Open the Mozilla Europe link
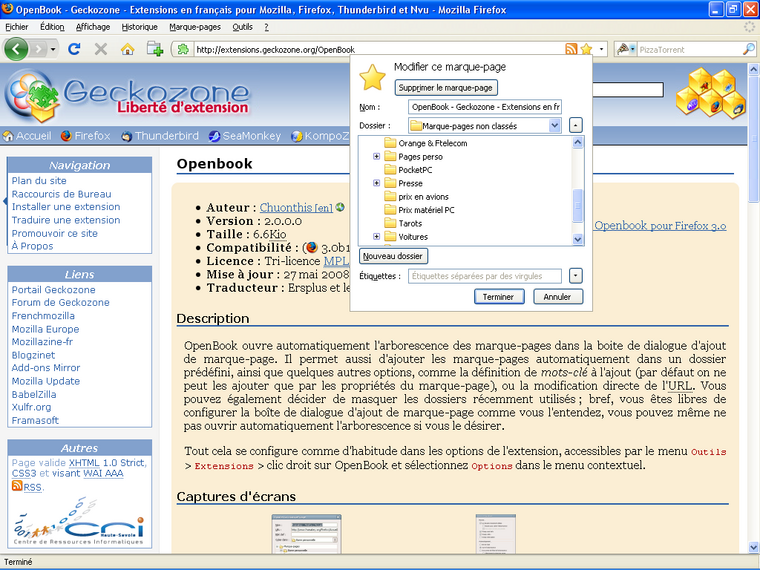Image resolution: width=760 pixels, height=570 pixels. (x=46, y=329)
